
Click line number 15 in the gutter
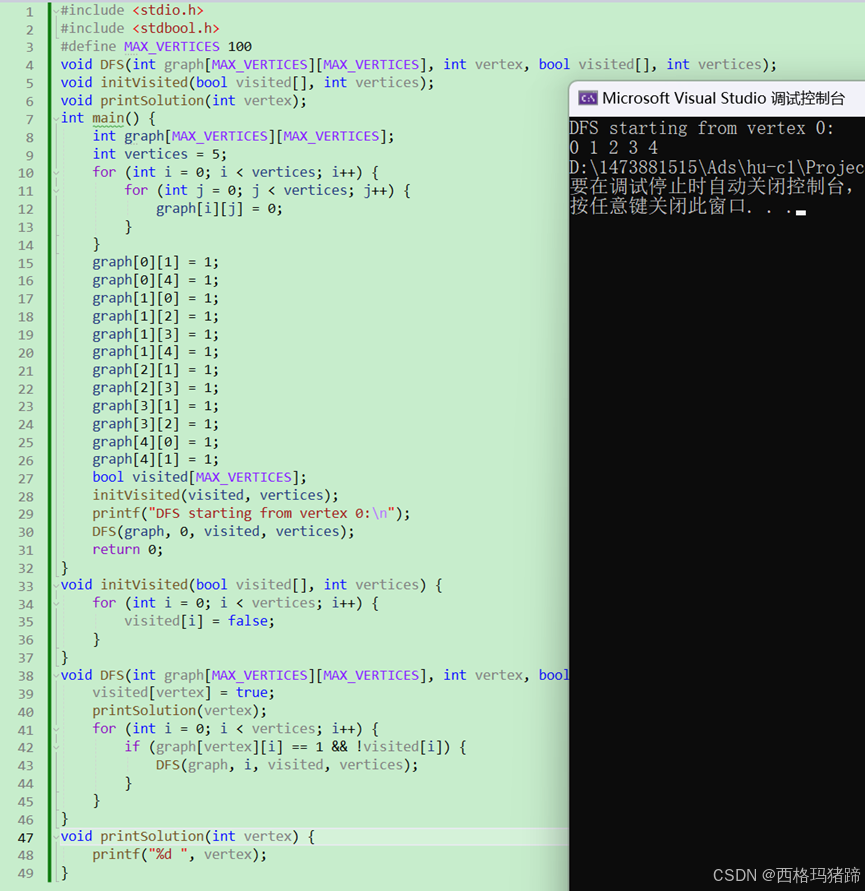pyautogui.click(x=26, y=263)
